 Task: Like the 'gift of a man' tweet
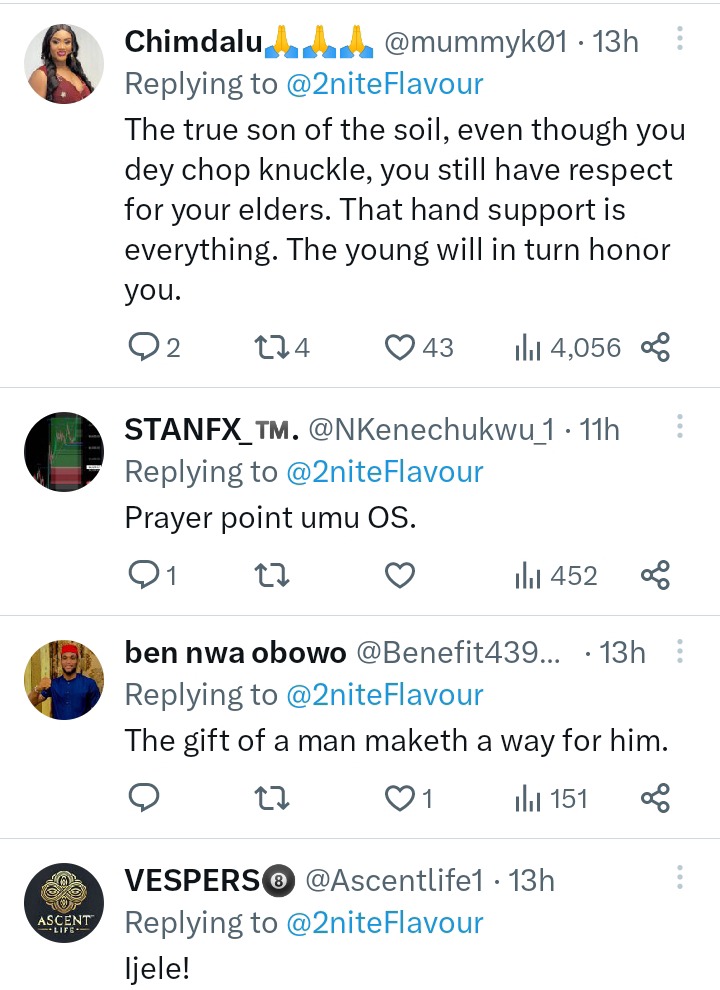click(x=401, y=798)
